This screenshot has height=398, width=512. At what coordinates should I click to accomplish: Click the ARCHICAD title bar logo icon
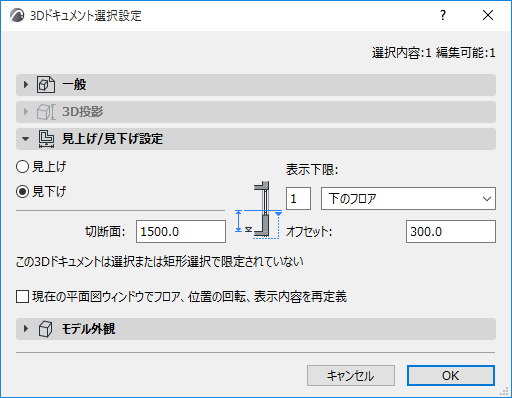17,15
